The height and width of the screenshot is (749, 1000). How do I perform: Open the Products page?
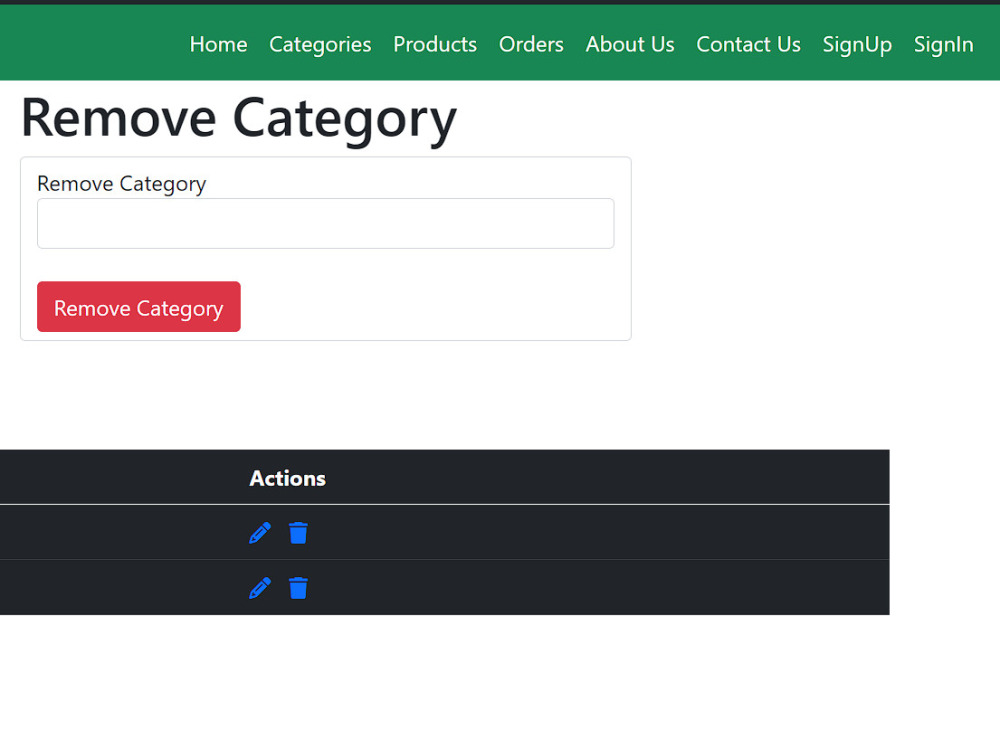[435, 44]
